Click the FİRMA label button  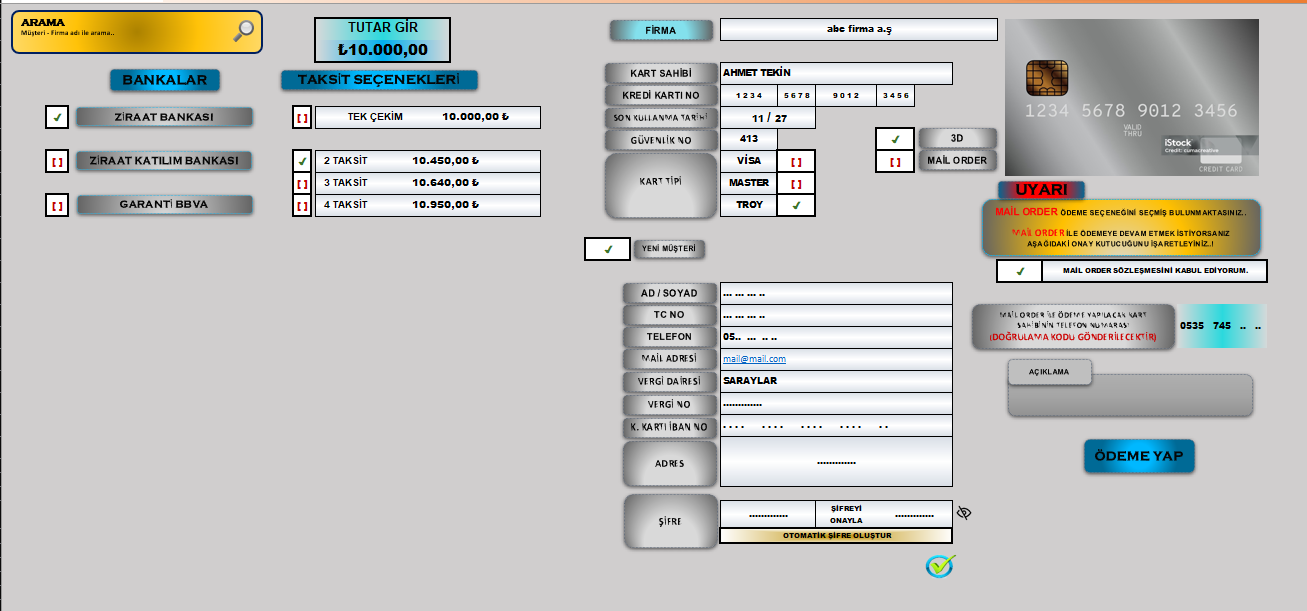click(x=661, y=31)
